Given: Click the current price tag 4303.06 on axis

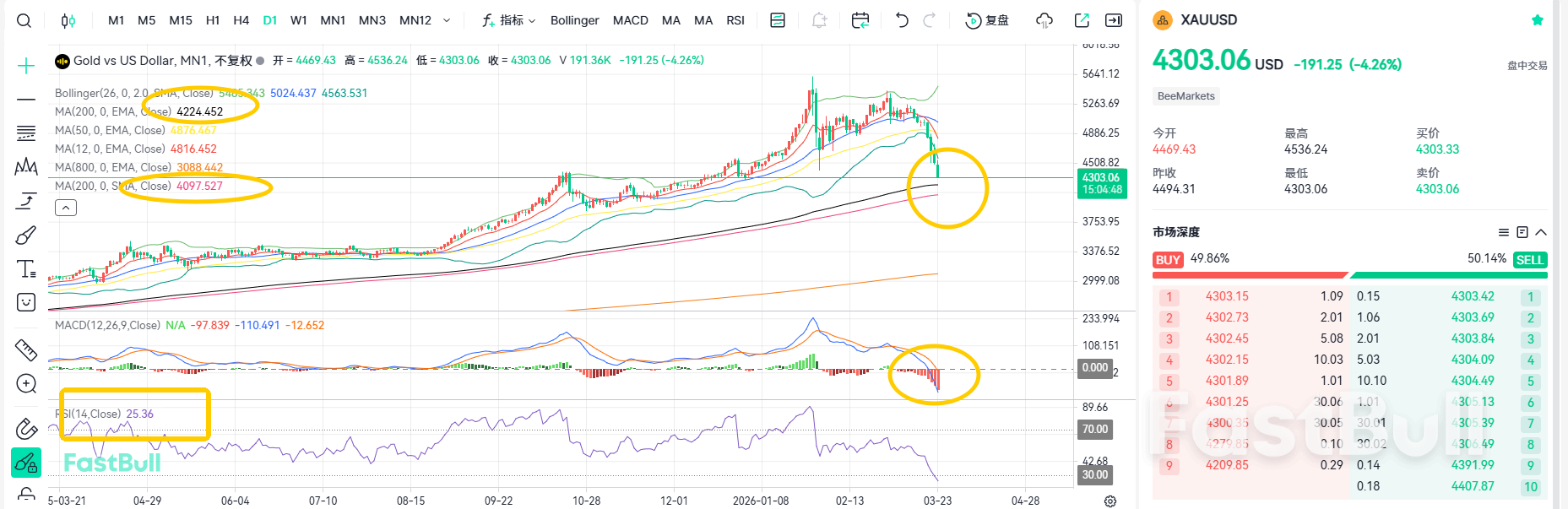Looking at the screenshot, I should [x=1102, y=178].
